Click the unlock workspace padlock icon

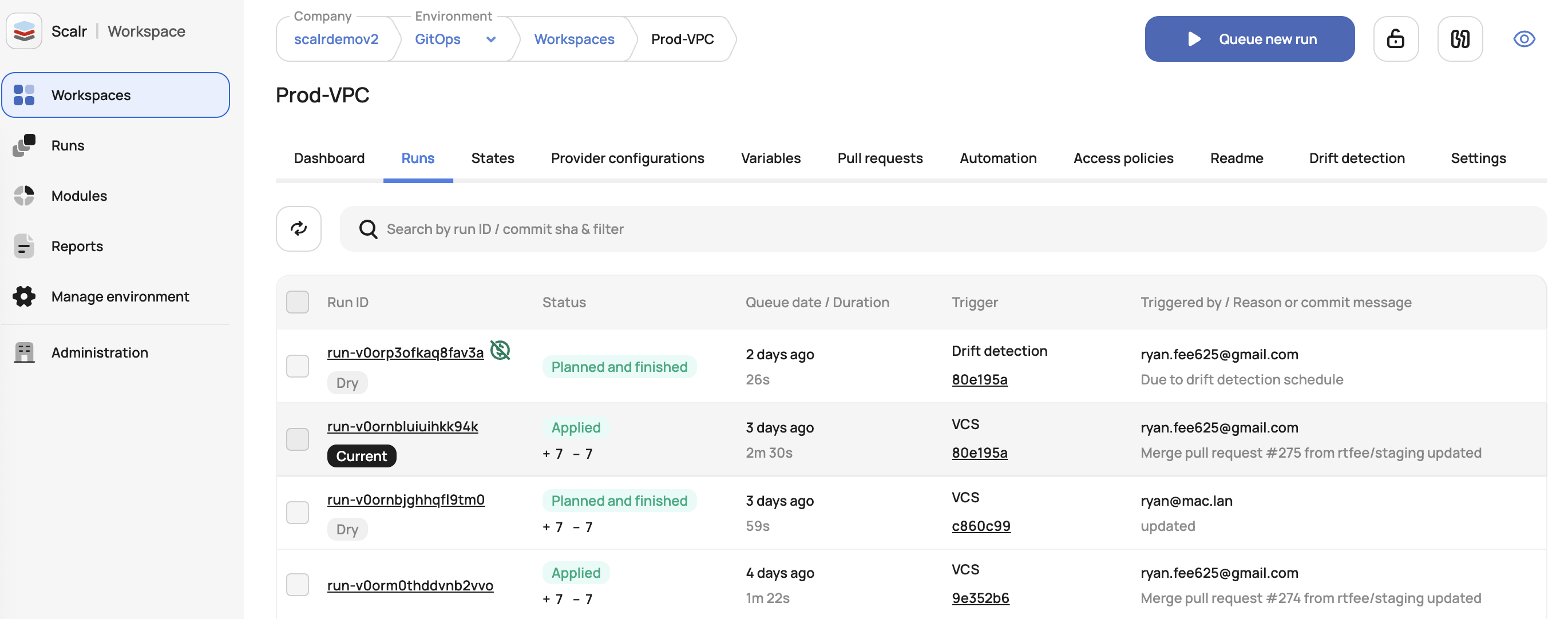[x=1396, y=38]
